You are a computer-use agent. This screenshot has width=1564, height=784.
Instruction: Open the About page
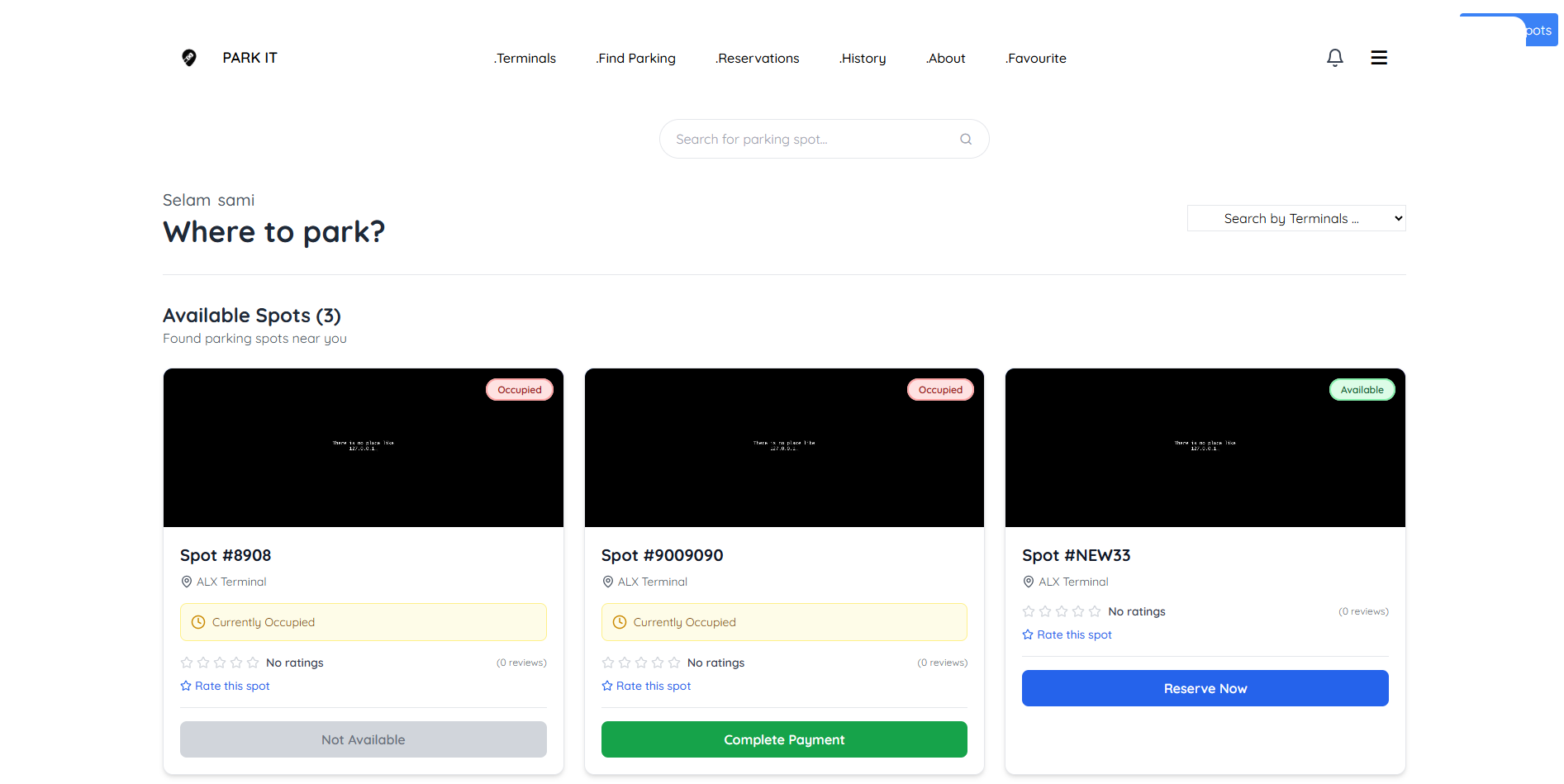point(946,58)
